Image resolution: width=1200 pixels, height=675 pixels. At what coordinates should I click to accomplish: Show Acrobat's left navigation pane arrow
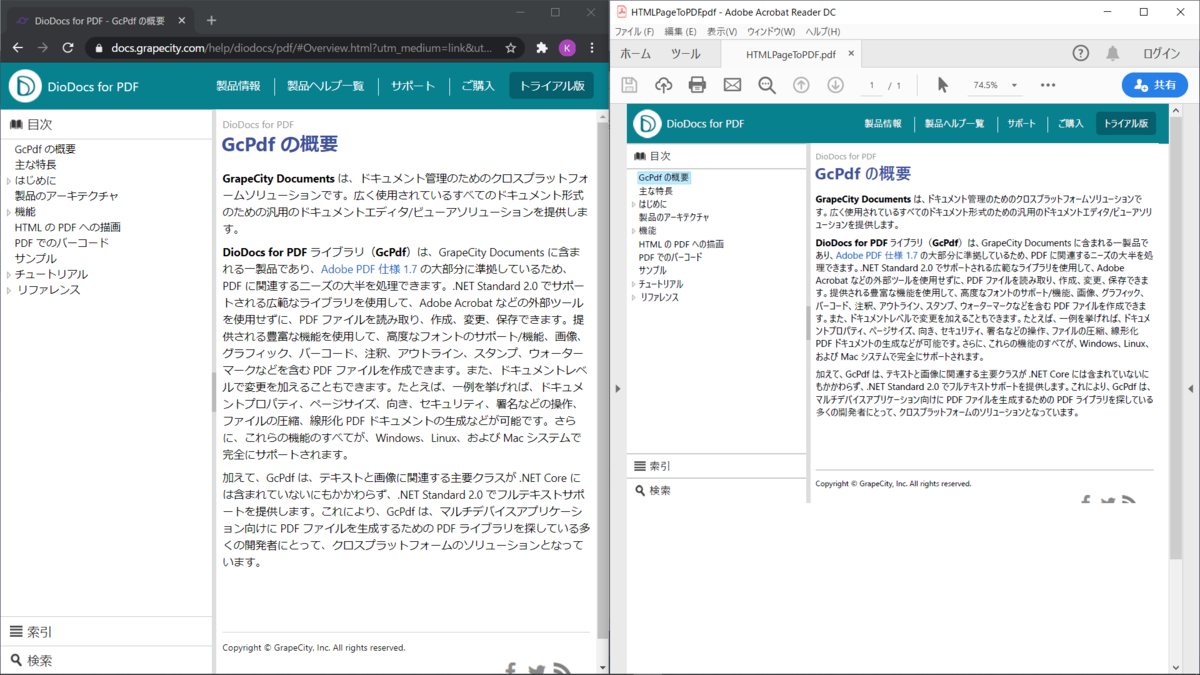pyautogui.click(x=618, y=388)
